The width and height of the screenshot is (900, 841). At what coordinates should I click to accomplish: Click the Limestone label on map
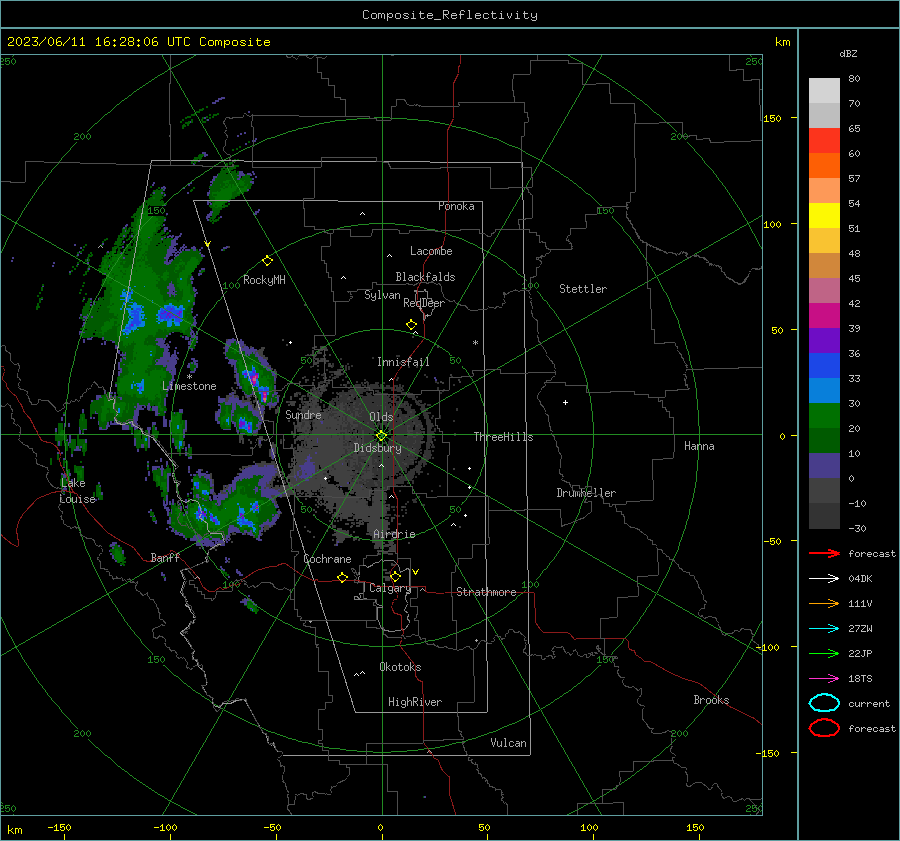189,386
